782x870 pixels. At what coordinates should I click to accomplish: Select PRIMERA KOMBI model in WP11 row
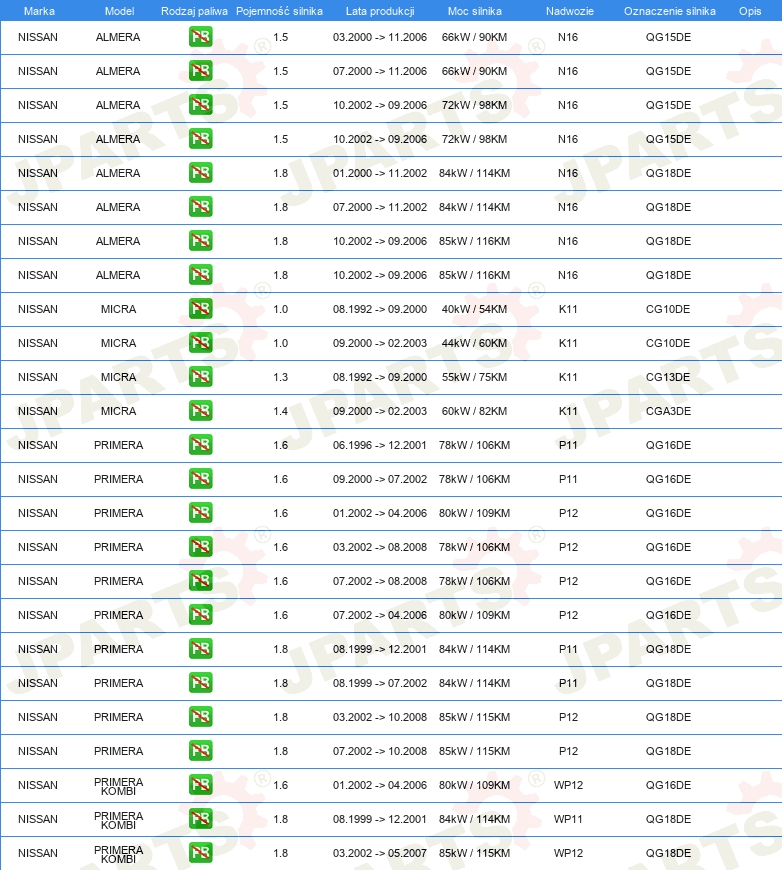click(x=119, y=820)
